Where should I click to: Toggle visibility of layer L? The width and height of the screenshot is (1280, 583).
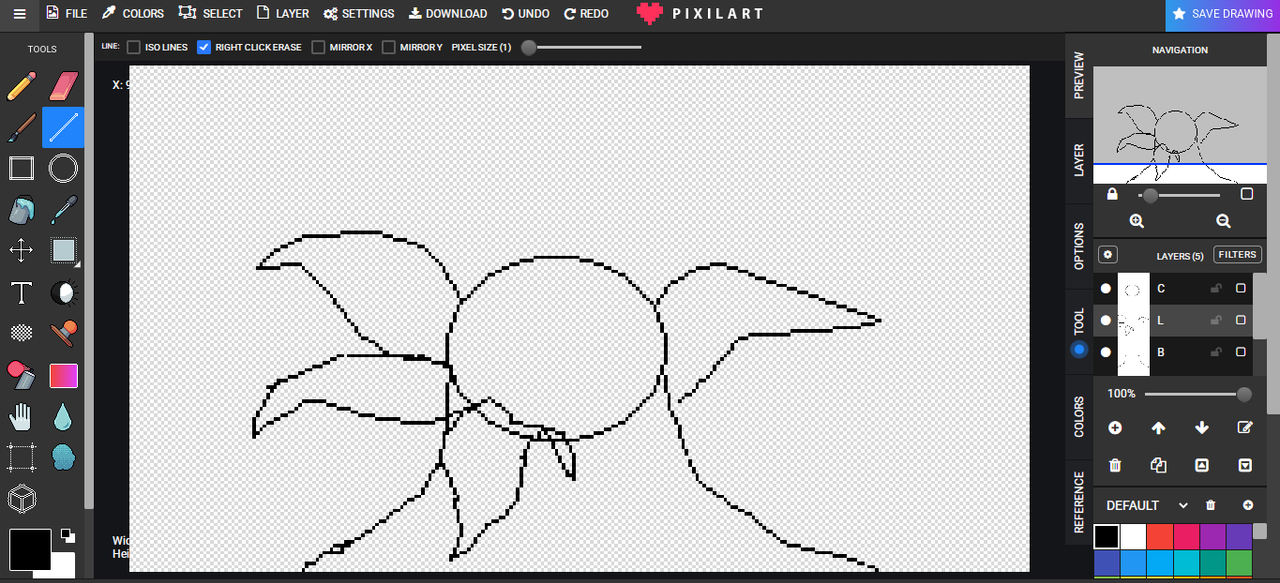[1105, 320]
